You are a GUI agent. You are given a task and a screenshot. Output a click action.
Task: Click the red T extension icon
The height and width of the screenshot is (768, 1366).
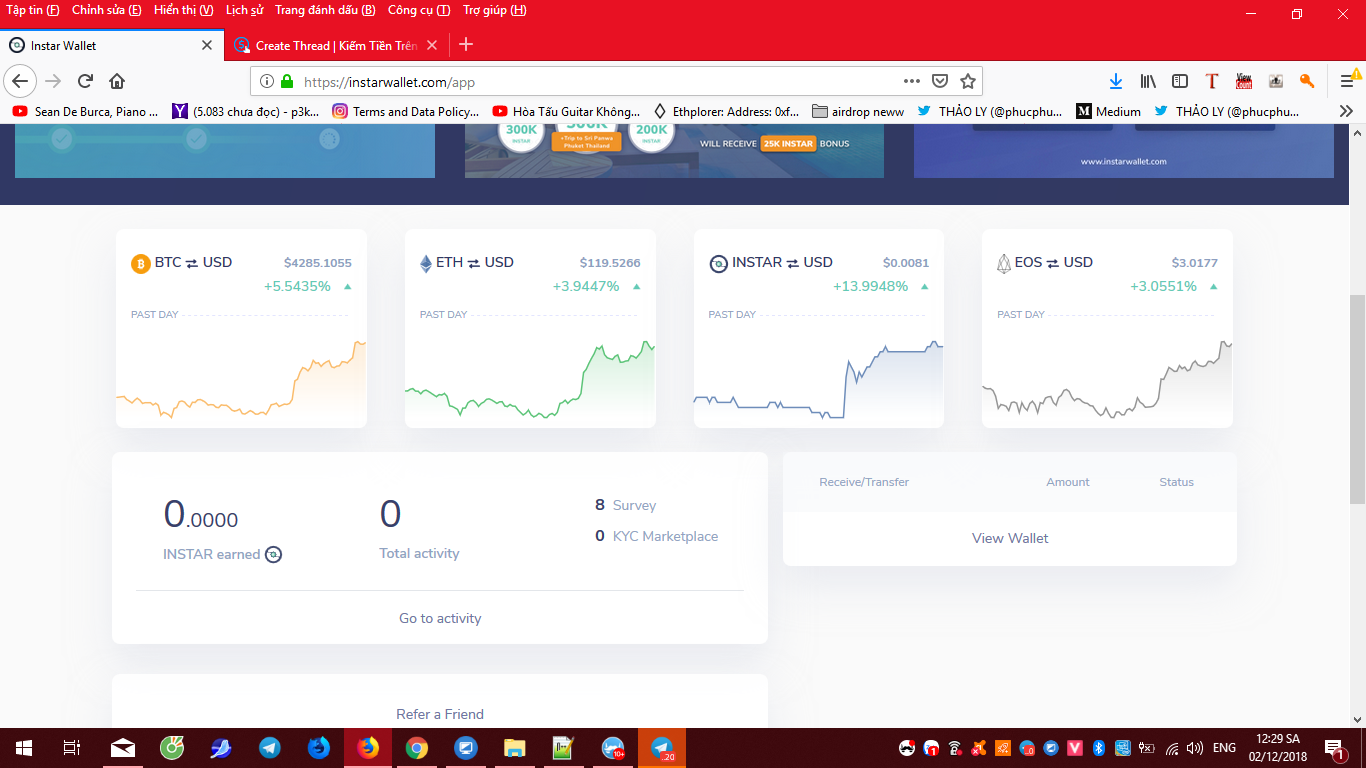click(1212, 81)
